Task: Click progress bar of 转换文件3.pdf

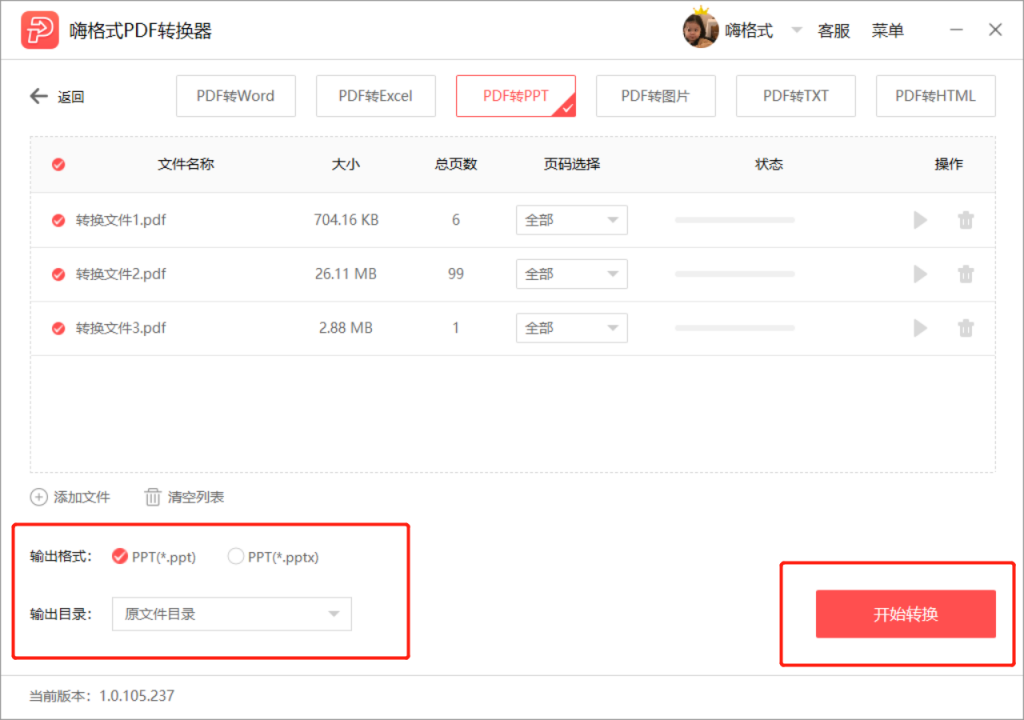Action: [735, 328]
